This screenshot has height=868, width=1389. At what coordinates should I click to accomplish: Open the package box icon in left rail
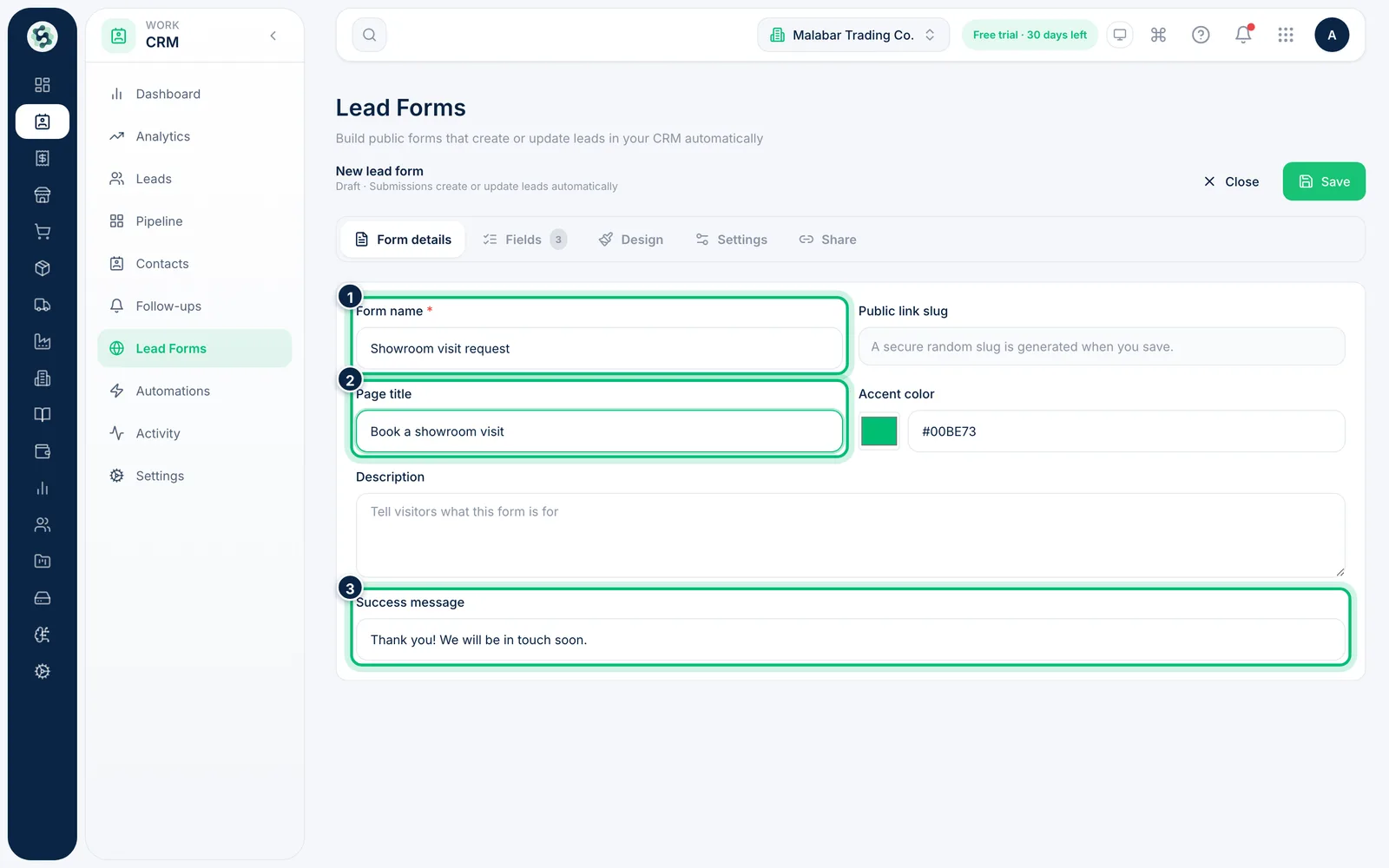42,268
